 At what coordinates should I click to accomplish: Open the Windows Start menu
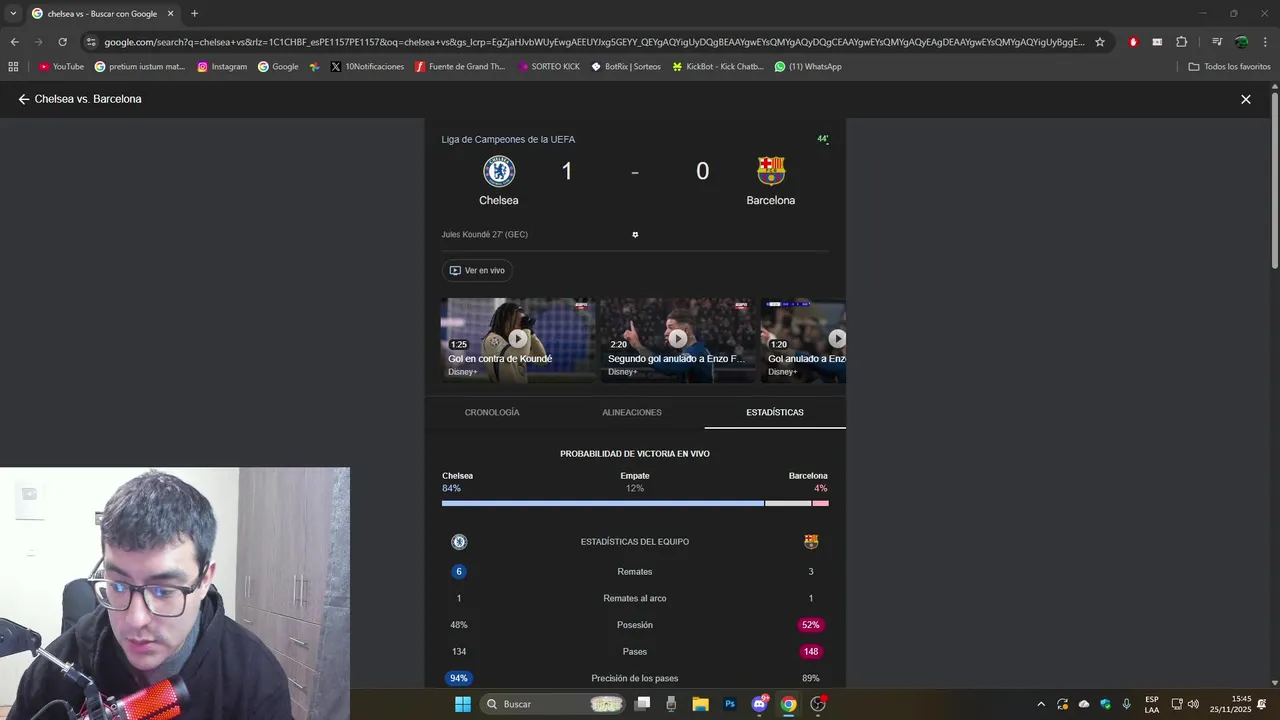click(x=463, y=704)
